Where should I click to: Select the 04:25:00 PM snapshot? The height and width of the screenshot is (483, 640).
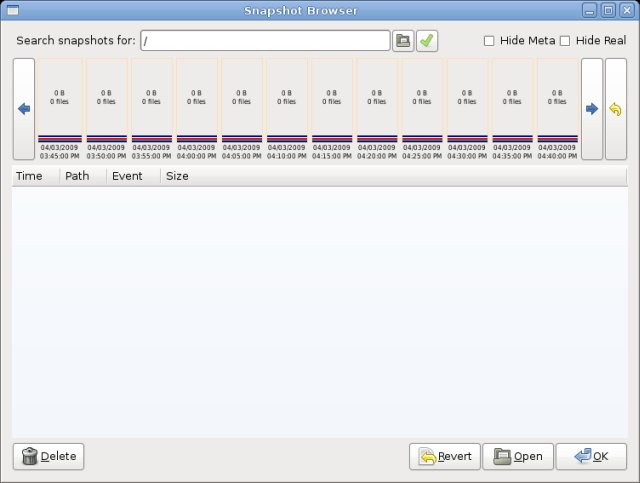click(422, 109)
